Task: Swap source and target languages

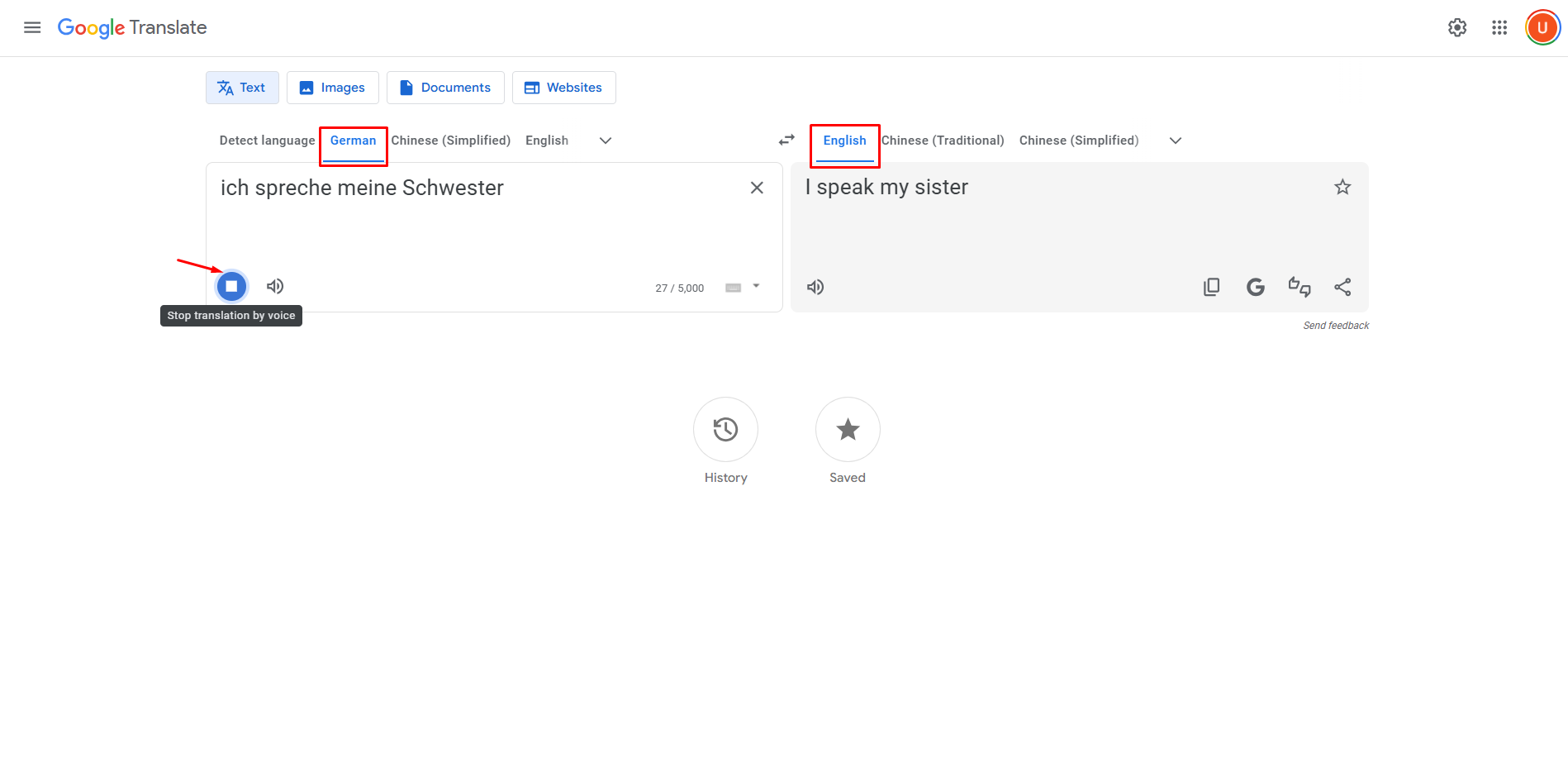Action: [x=786, y=141]
